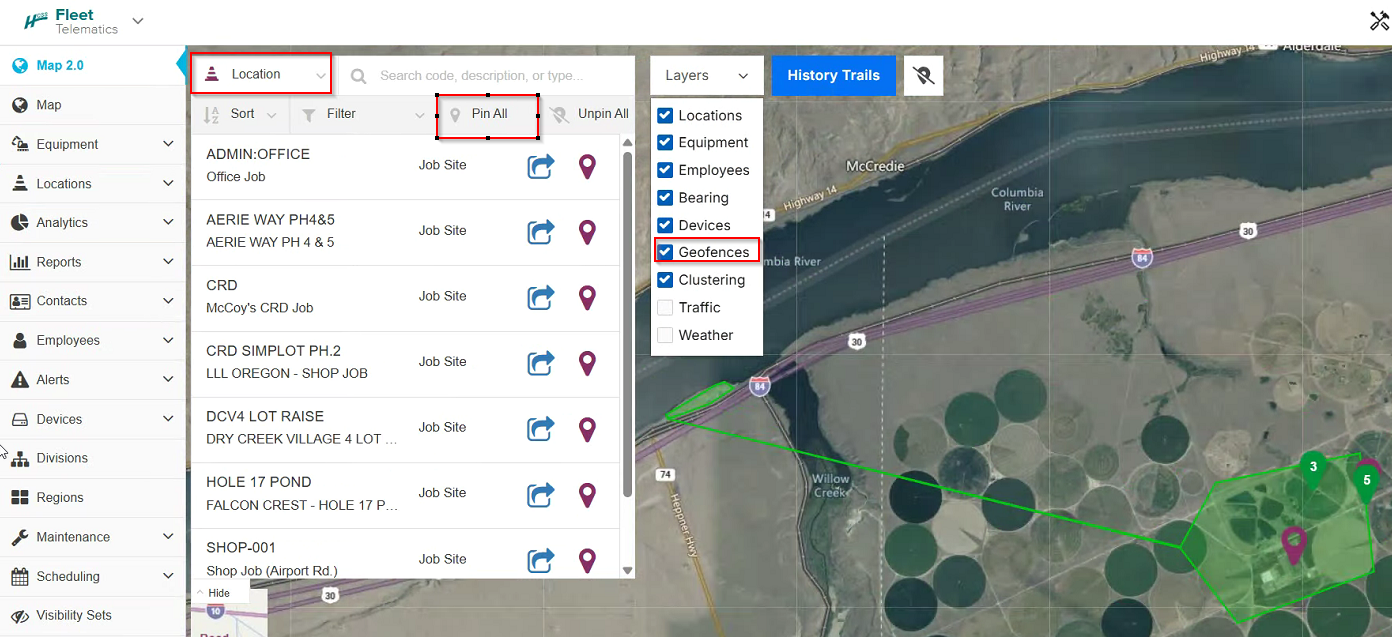Open the Alerts sidebar item
This screenshot has width=1392, height=637.
tap(93, 380)
